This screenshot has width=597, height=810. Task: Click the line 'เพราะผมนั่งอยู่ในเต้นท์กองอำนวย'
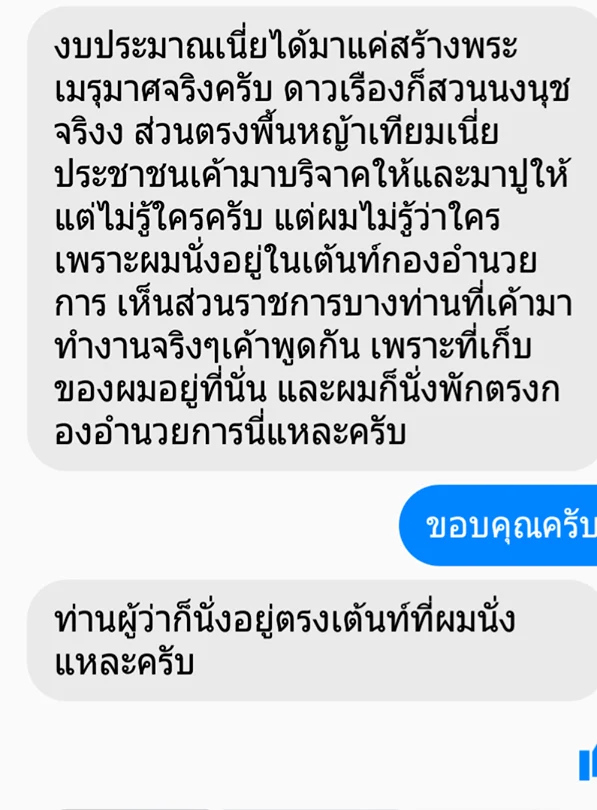296,261
